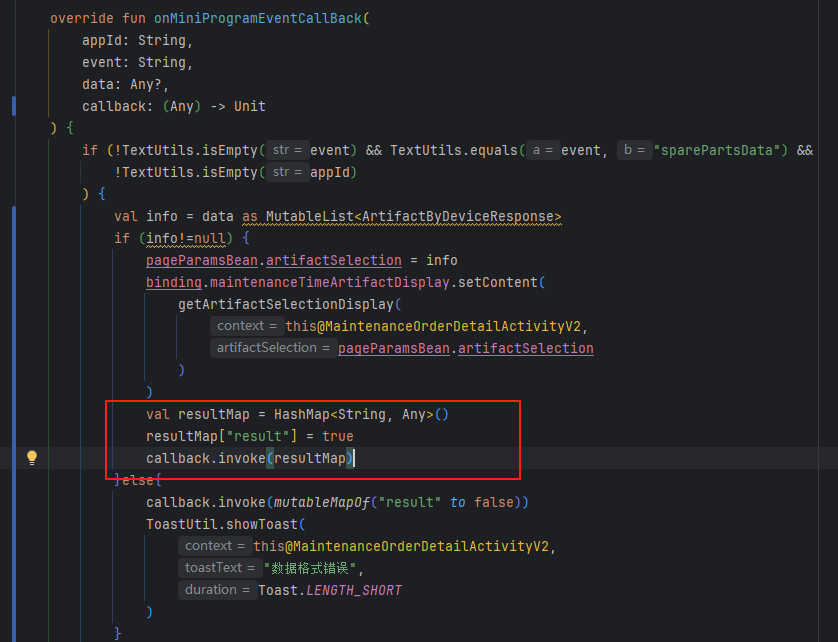The image size is (838, 642).
Task: Click the 'data: Any?,' parameter declaration
Action: click(x=125, y=84)
